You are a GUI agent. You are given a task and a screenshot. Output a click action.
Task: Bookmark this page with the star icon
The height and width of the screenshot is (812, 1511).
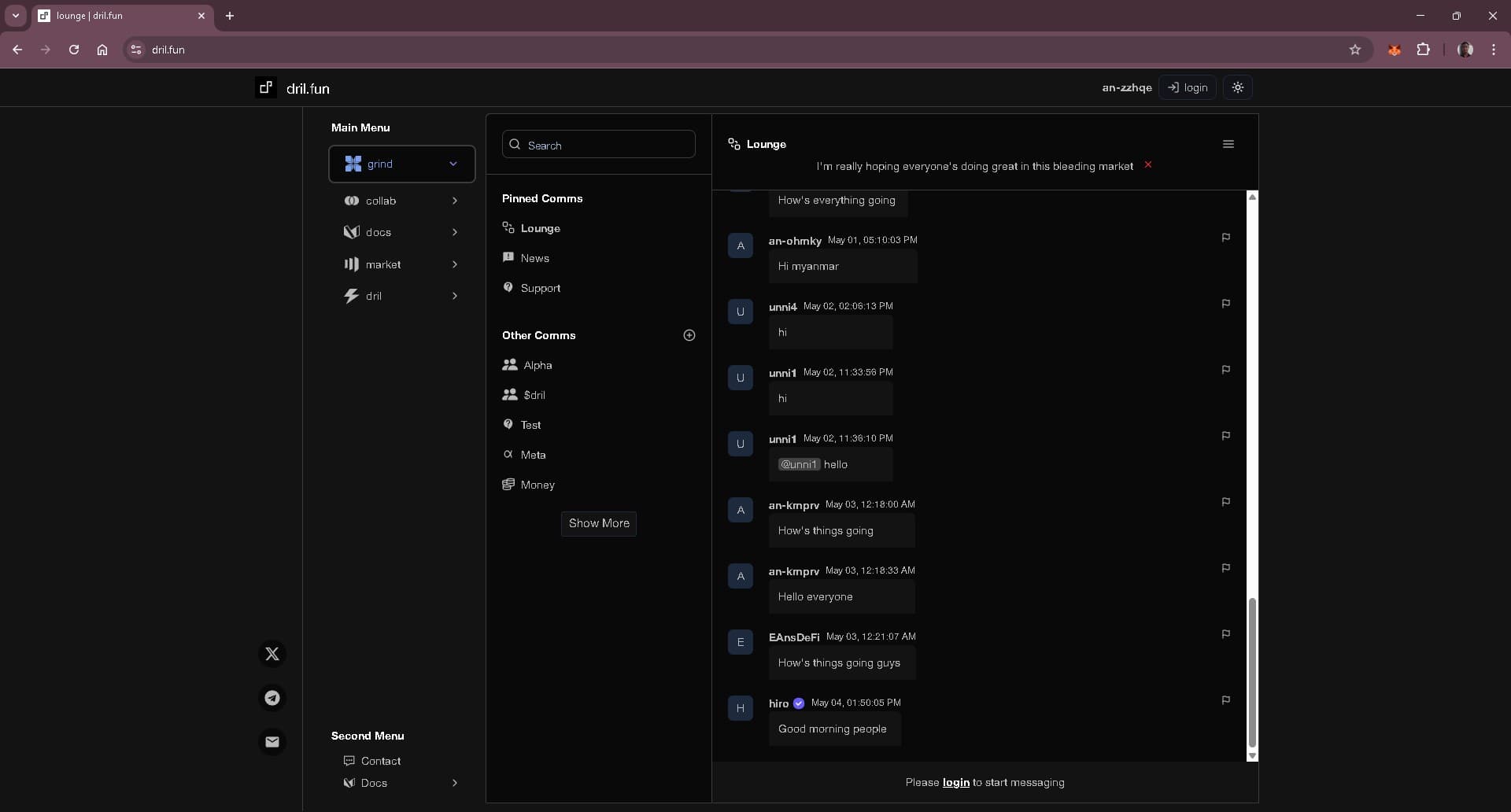pos(1354,50)
